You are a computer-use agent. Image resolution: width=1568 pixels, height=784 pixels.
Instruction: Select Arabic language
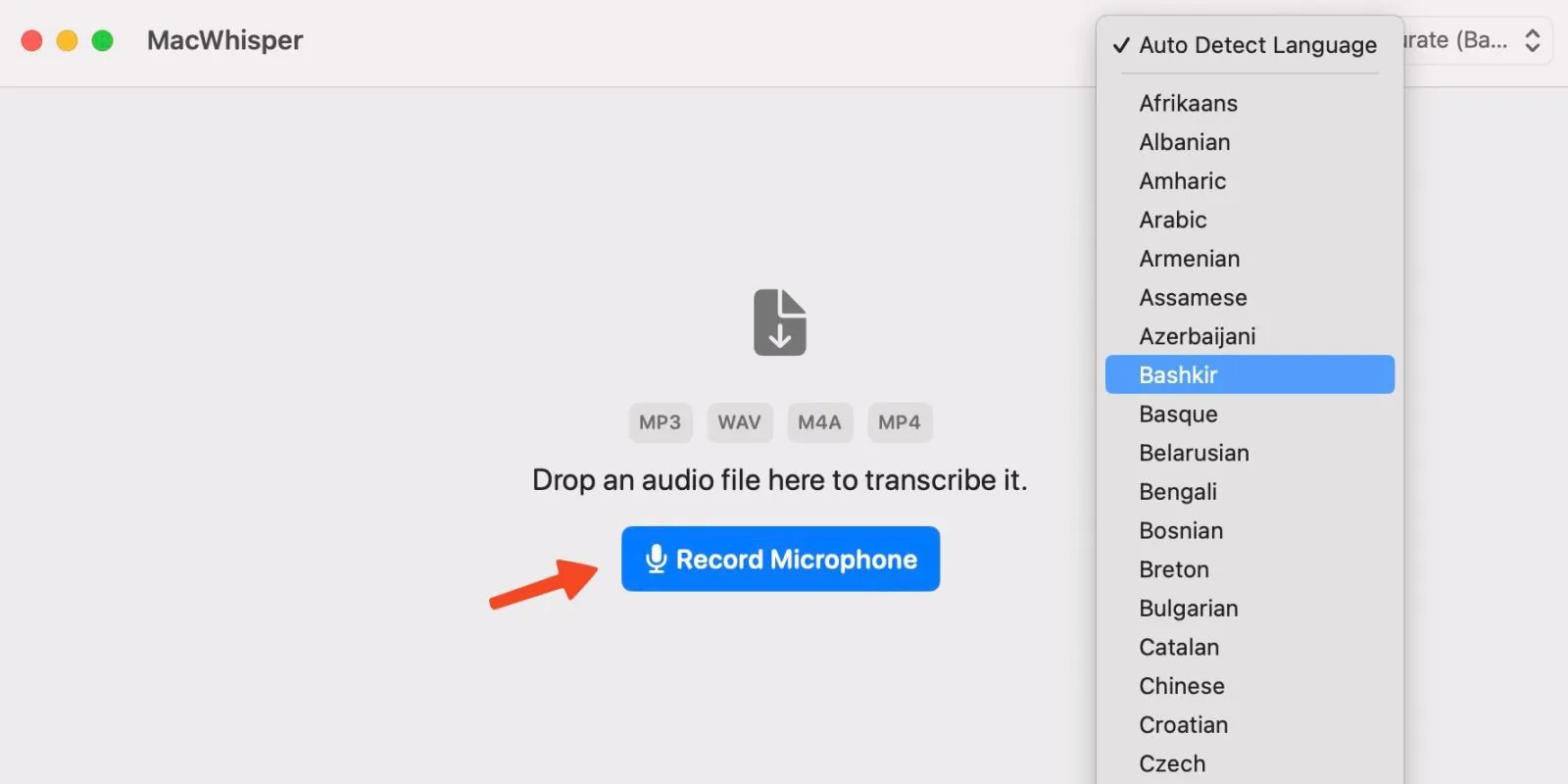coord(1249,220)
